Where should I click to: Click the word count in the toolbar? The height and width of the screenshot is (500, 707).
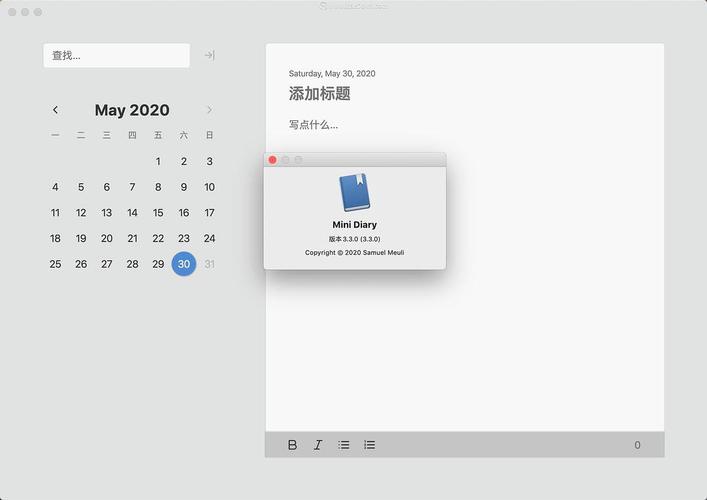click(637, 445)
